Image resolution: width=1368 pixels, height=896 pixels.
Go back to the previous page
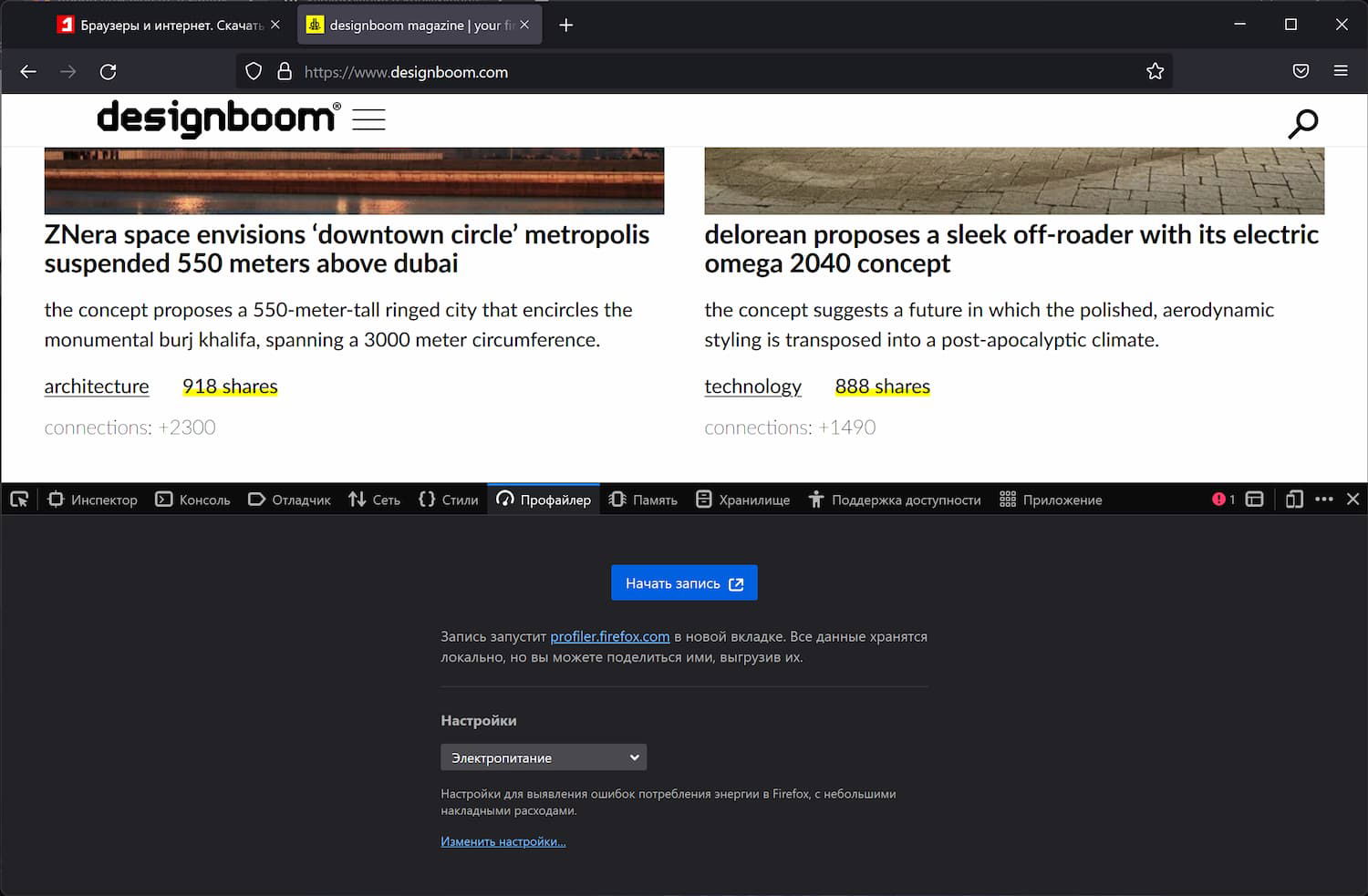point(28,71)
